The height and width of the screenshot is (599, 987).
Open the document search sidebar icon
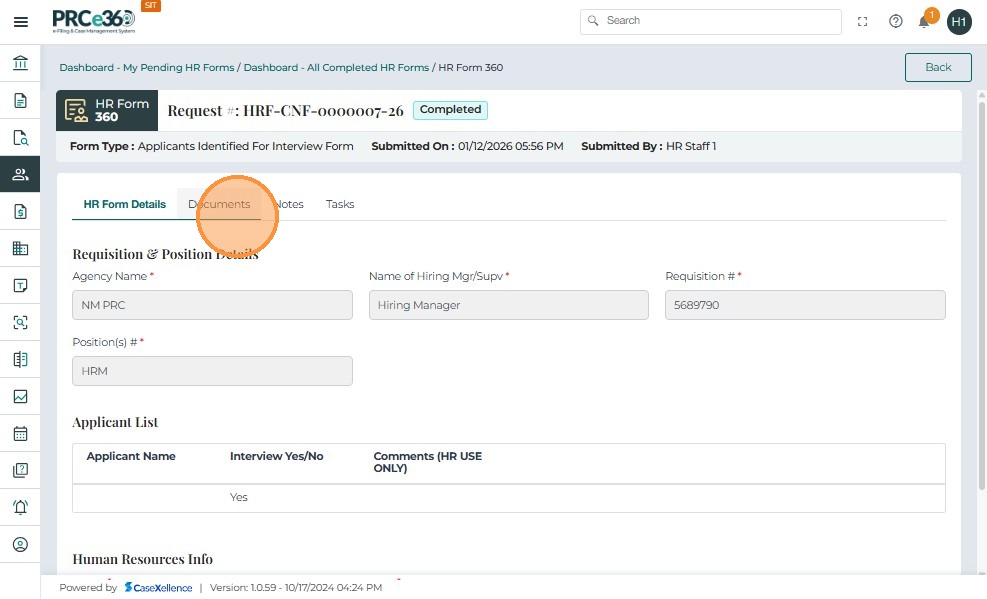tap(20, 138)
